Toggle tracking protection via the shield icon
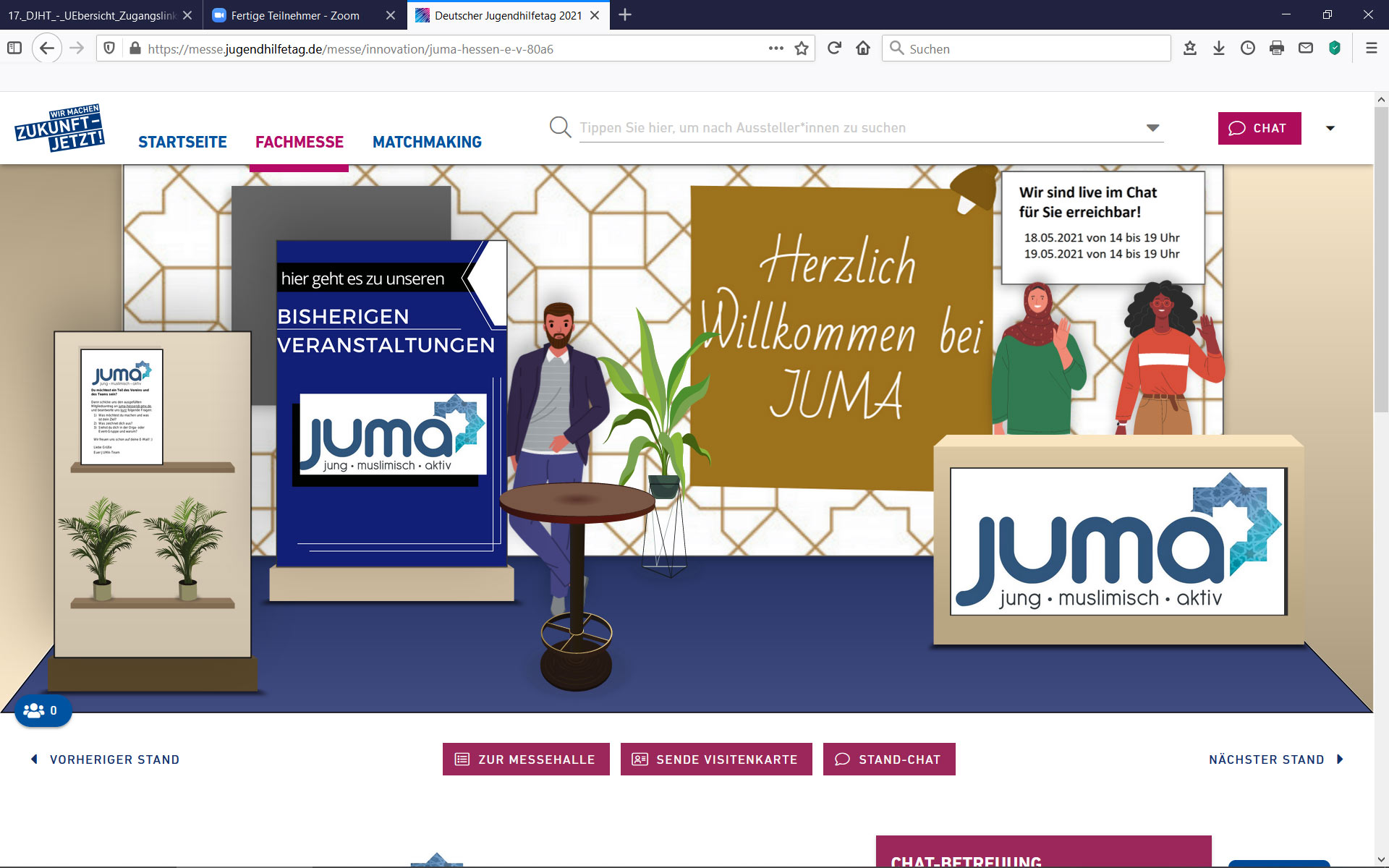Screen dimensions: 1389x868 click(x=110, y=48)
